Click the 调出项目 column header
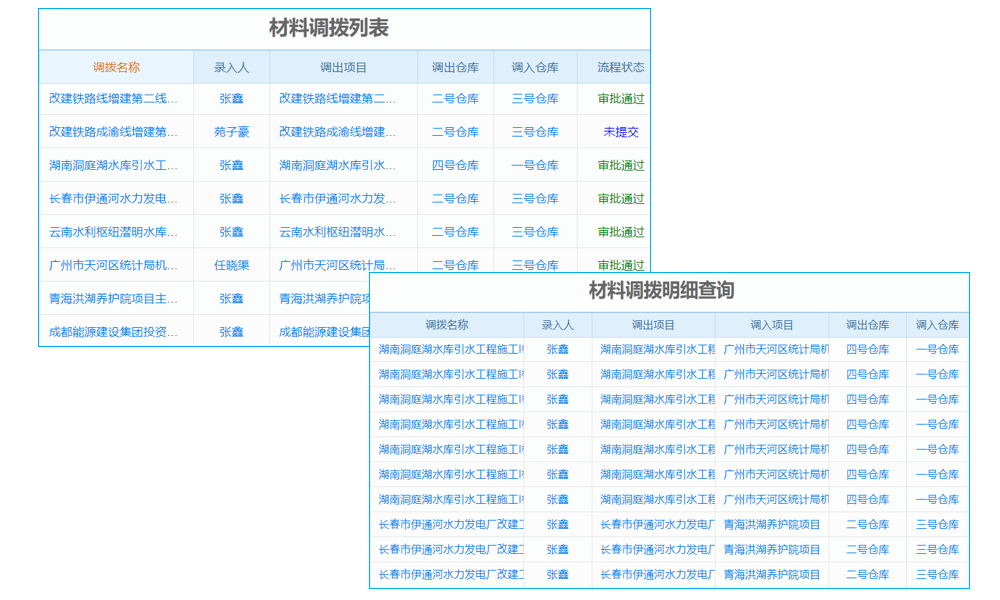The height and width of the screenshot is (600, 1000). [x=345, y=65]
